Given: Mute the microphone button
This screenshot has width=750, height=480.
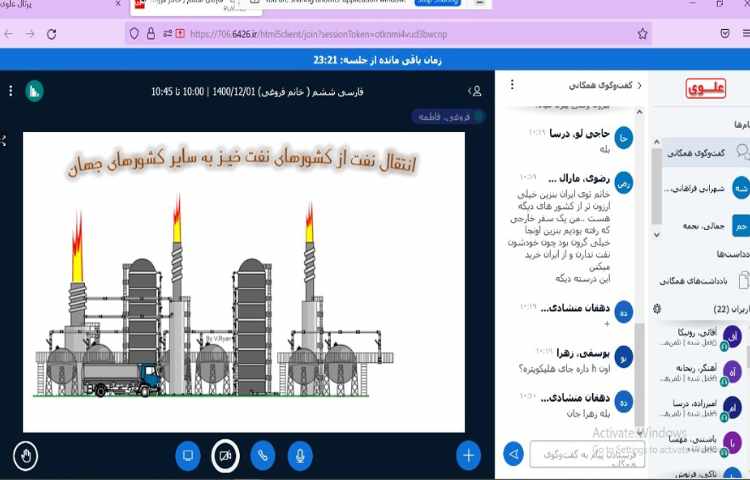Looking at the screenshot, I should pos(300,456).
